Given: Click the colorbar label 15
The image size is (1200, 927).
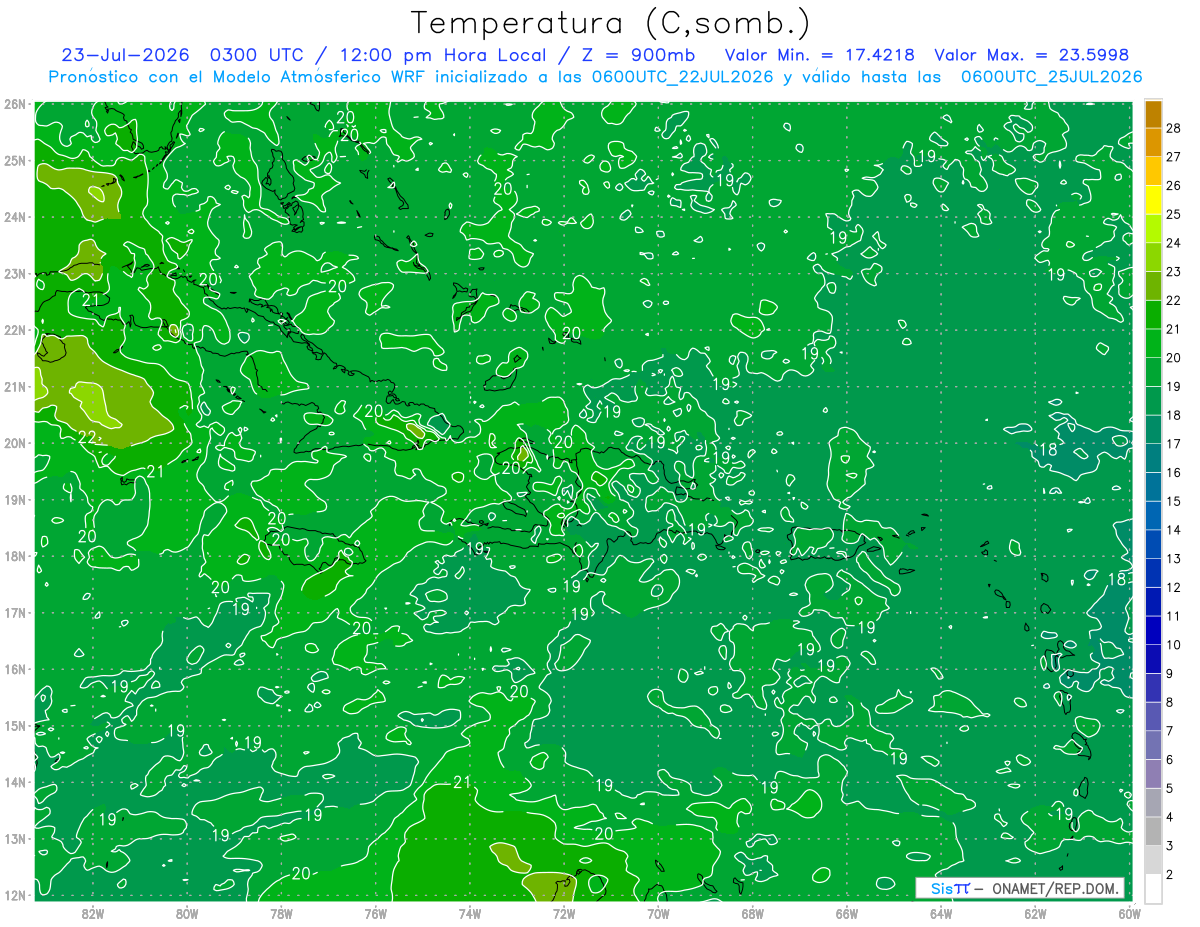Looking at the screenshot, I should [1174, 501].
